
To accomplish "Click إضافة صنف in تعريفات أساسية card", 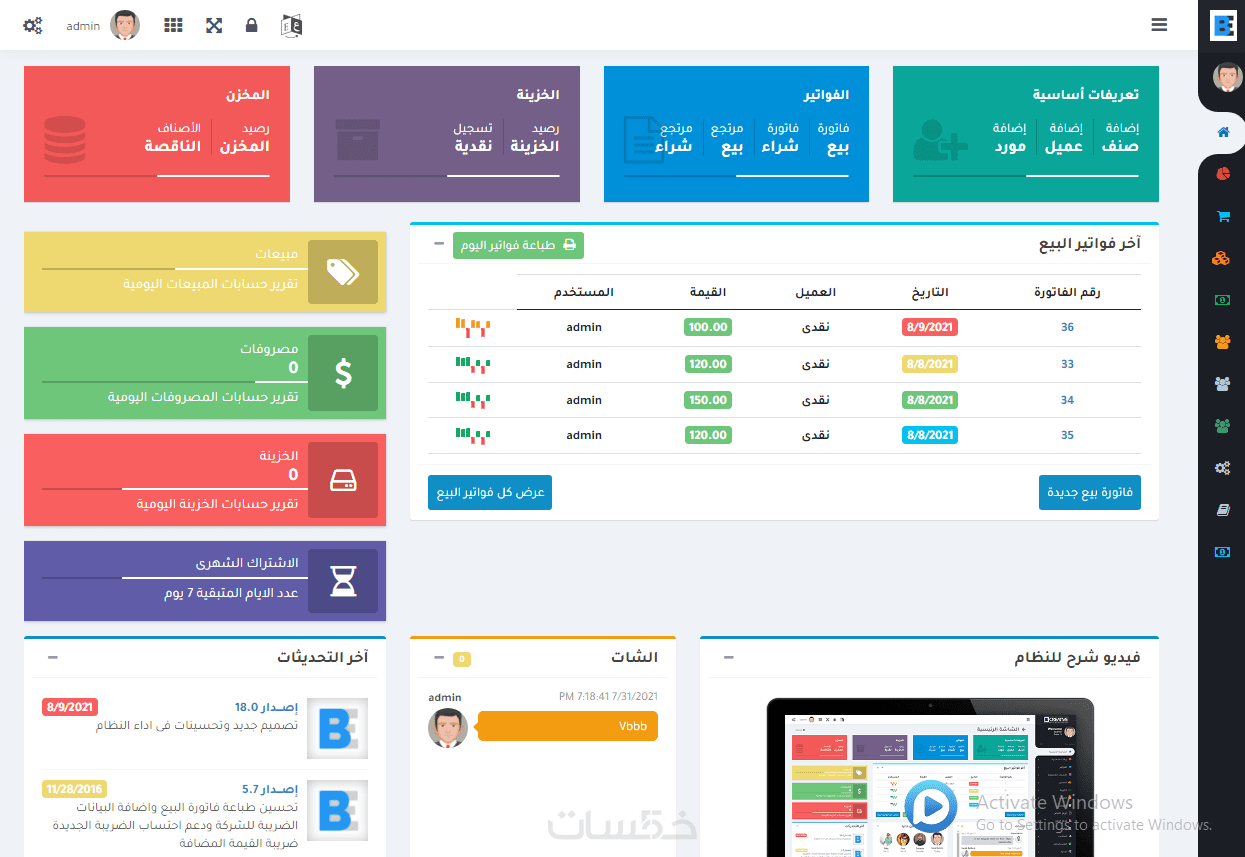I will [1120, 137].
